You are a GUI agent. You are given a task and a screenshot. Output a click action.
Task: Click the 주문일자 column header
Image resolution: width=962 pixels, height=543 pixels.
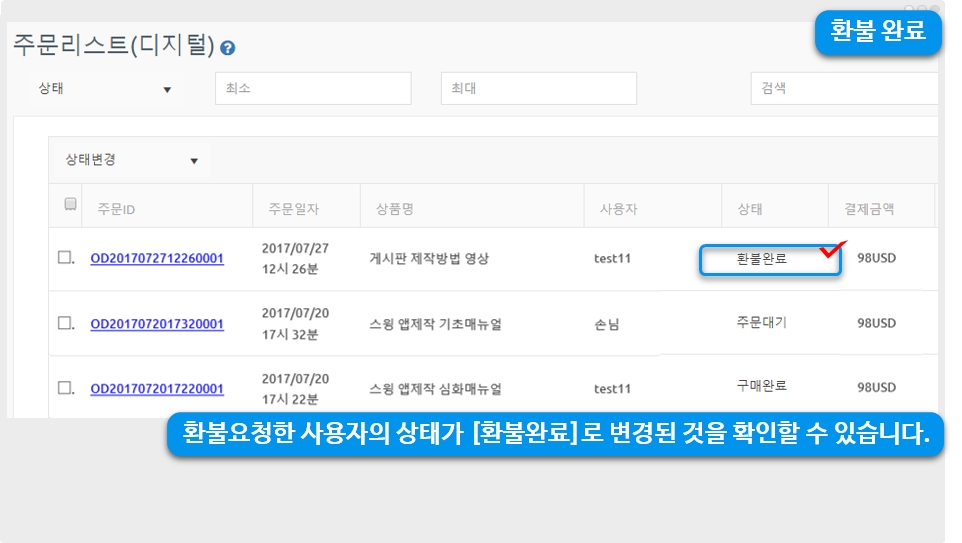293,209
